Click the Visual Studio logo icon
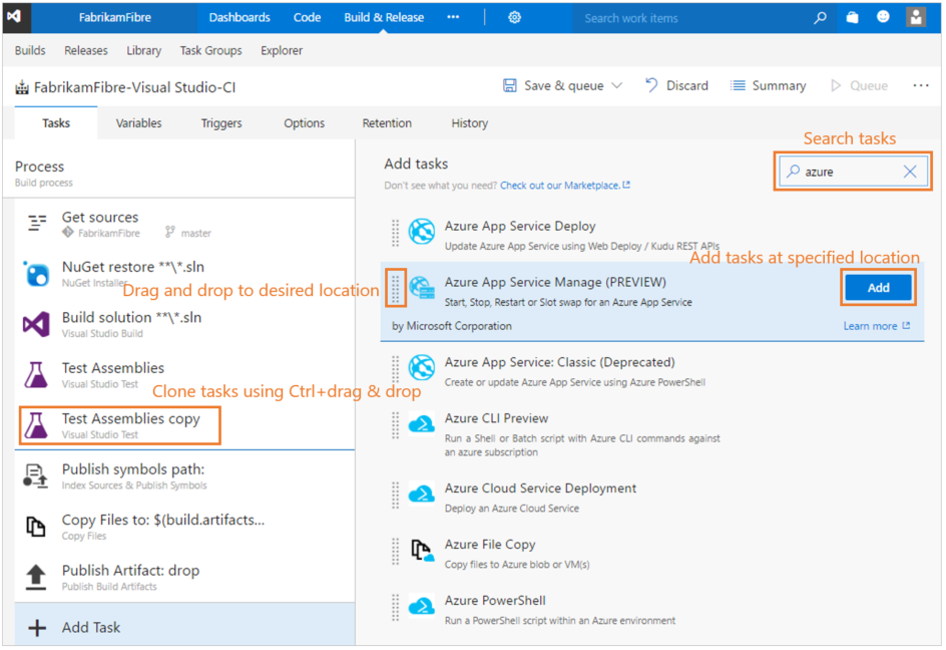This screenshot has height=650, width=946. click(x=14, y=16)
